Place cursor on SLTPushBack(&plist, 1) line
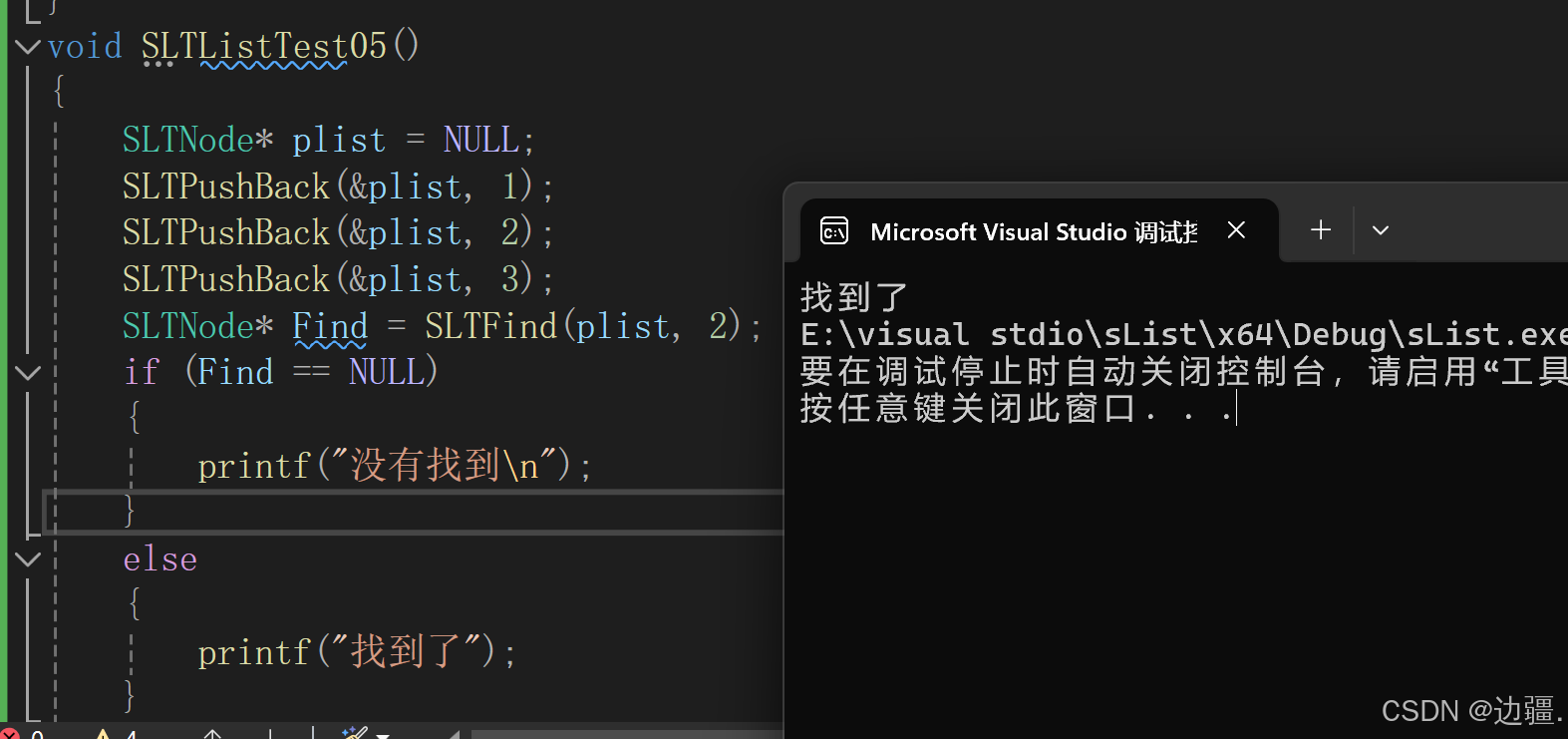Screen dimensions: 1568x739 [338, 186]
